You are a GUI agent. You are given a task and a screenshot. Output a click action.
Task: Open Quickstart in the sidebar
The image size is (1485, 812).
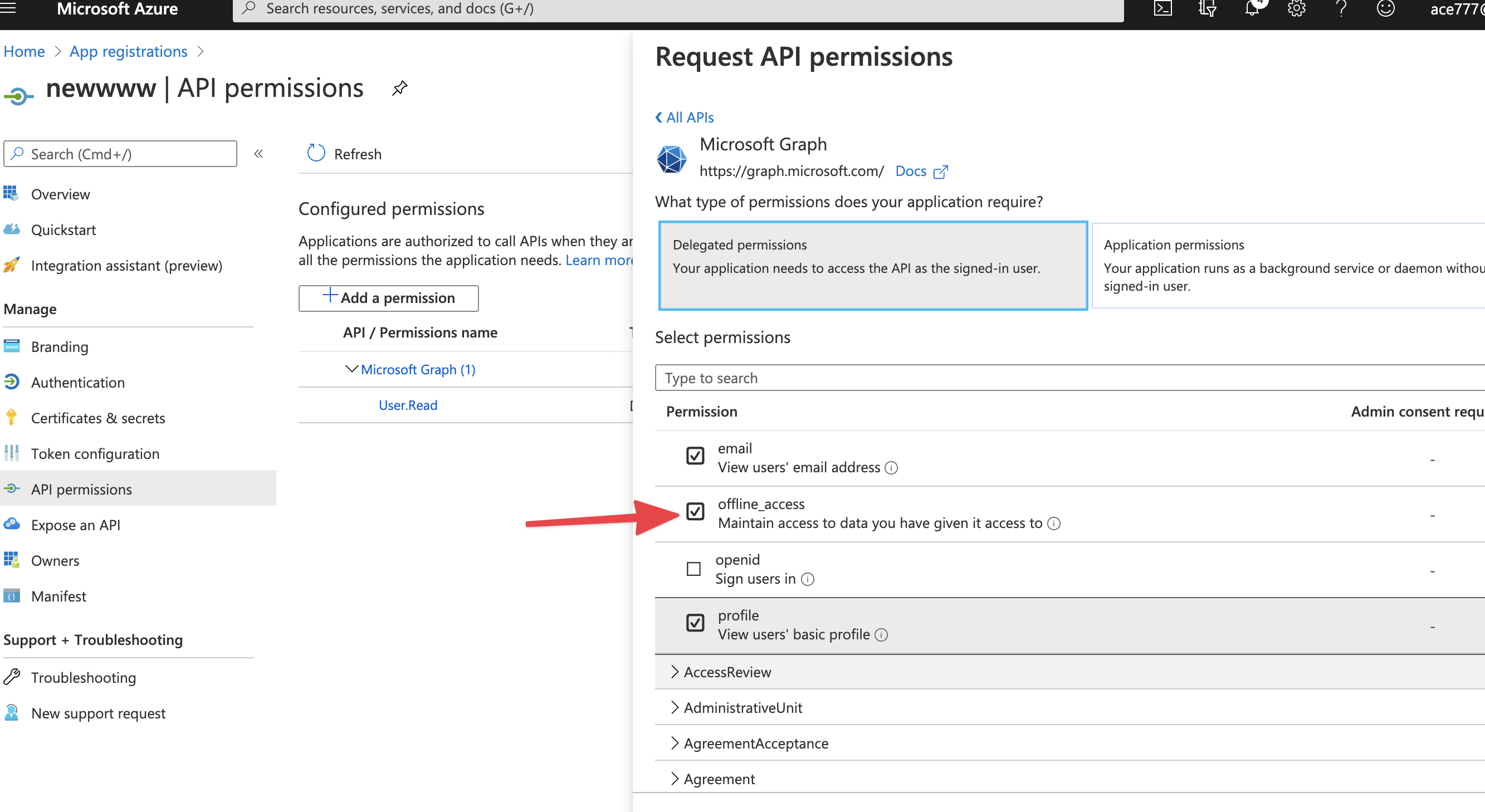point(63,230)
